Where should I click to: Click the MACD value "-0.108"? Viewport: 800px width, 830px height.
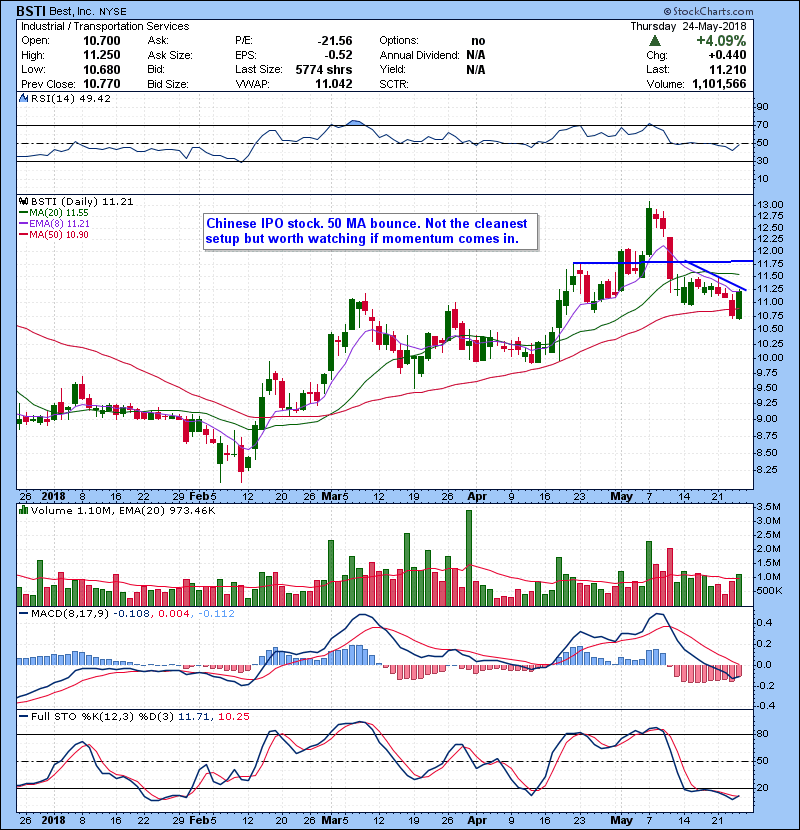pyautogui.click(x=132, y=613)
